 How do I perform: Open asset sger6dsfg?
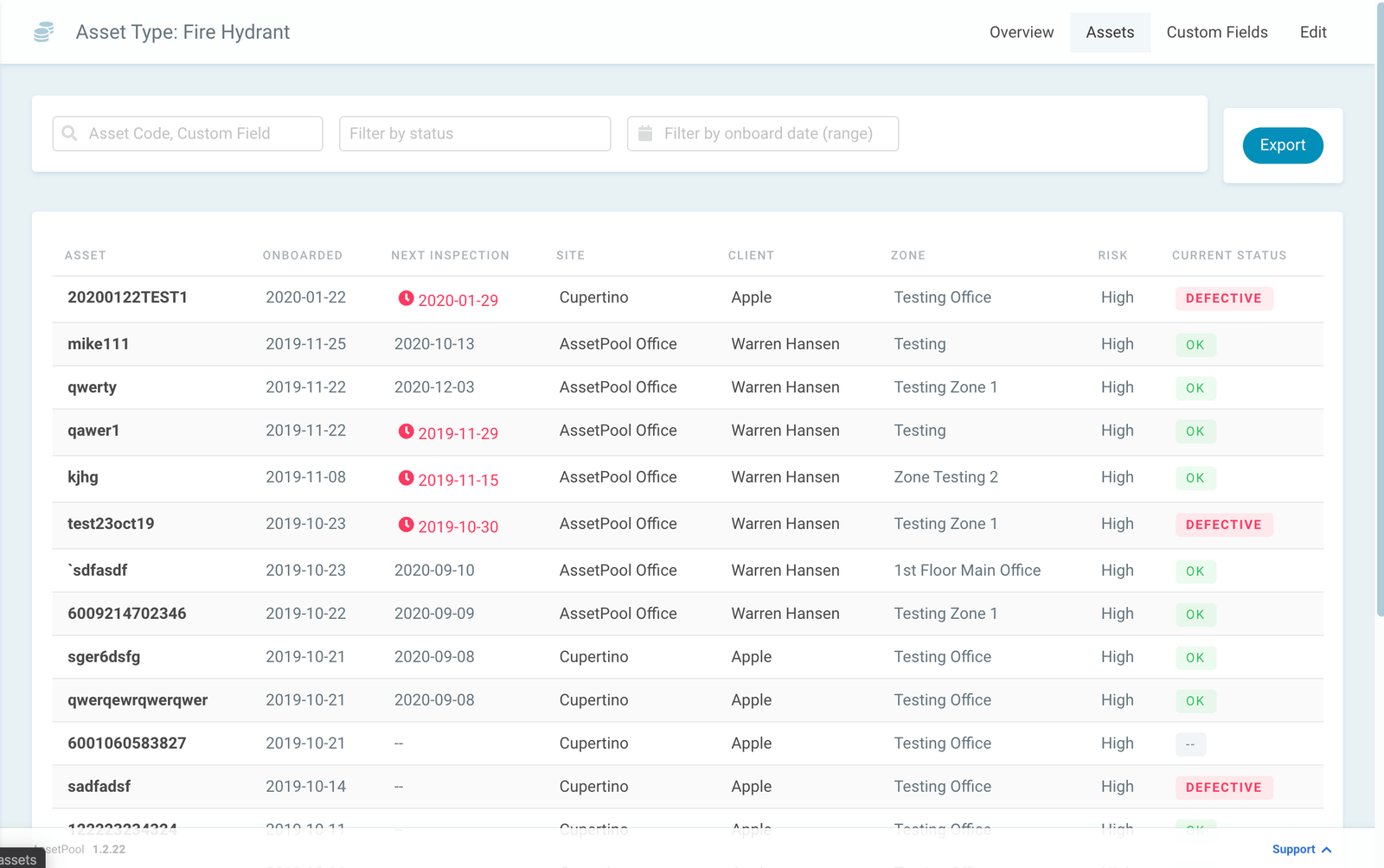104,657
